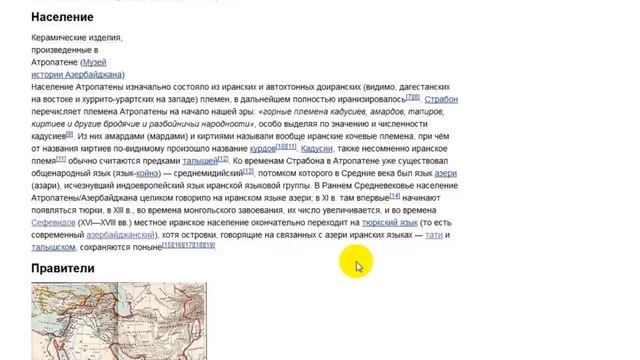The height and width of the screenshot is (360, 640).
Task: Click the 'тюркский язык' link
Action: pyautogui.click(x=390, y=222)
